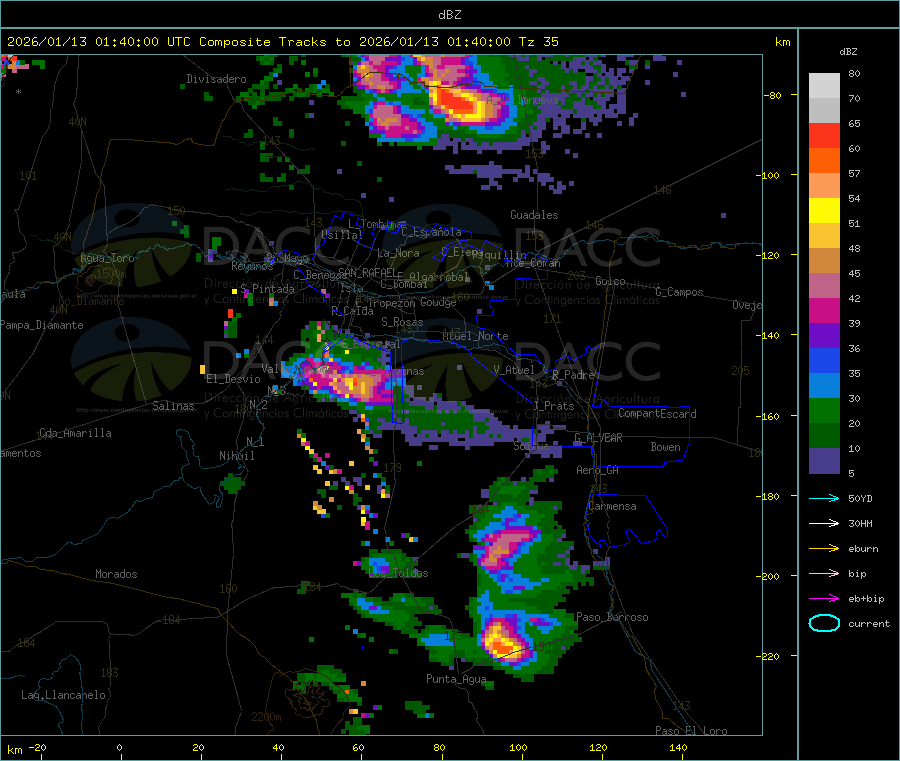This screenshot has height=761, width=900.
Task: Click the Paso_Barroso map label
Action: tap(612, 617)
